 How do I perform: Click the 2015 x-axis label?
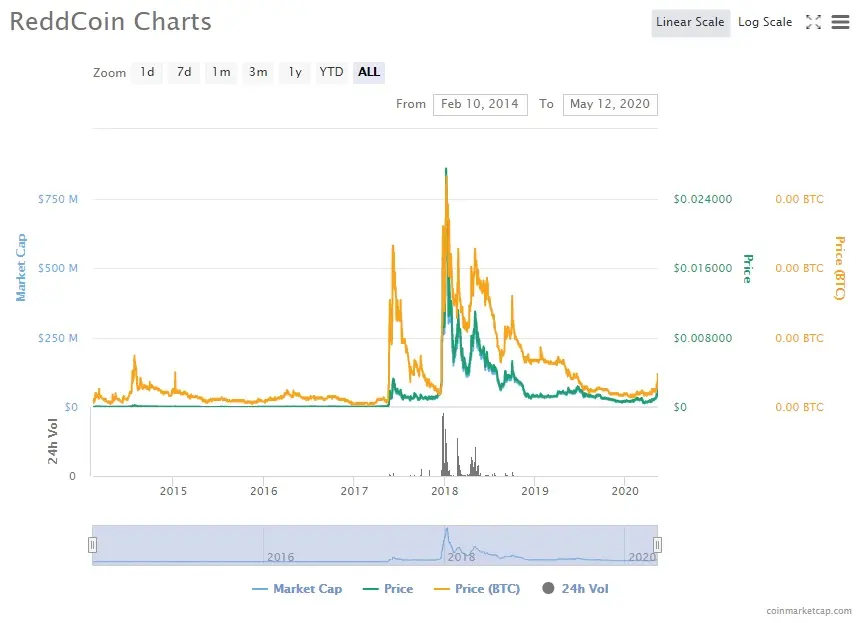point(173,491)
